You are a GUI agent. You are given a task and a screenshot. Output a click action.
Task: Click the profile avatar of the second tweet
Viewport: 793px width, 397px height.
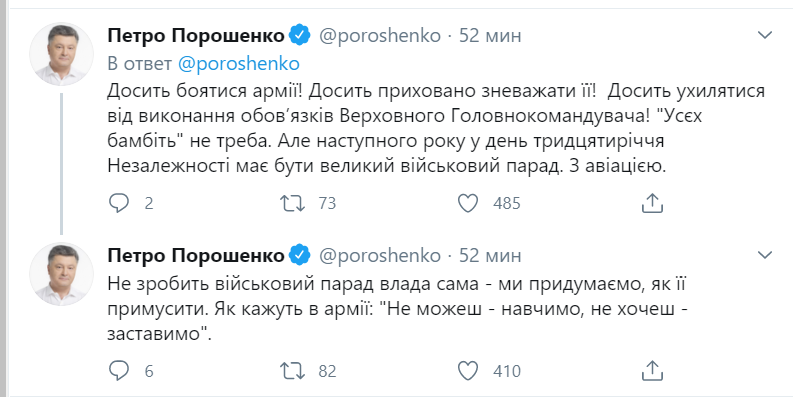coord(61,274)
